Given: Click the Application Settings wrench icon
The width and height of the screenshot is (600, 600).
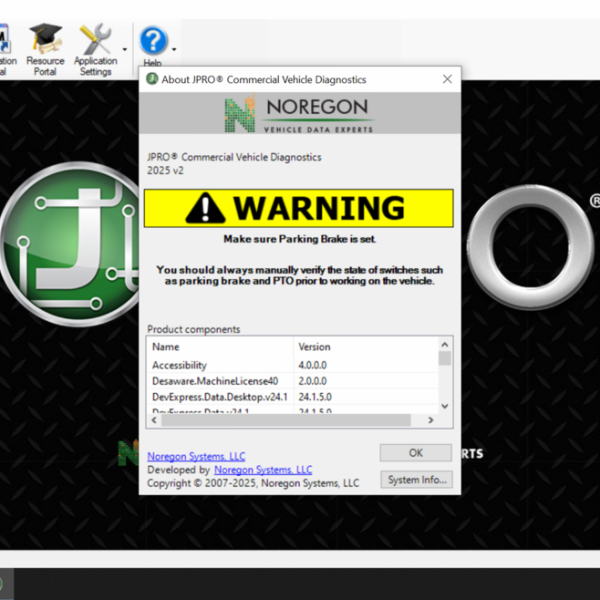Looking at the screenshot, I should coord(95,40).
